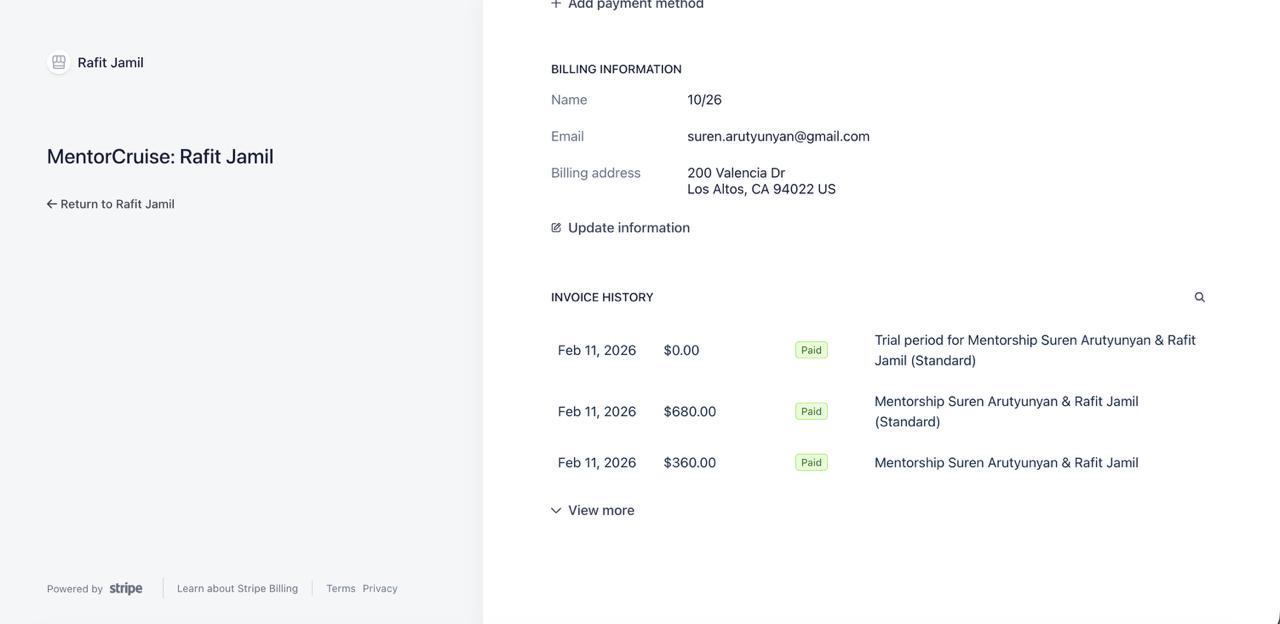
Task: Open Return to Rafit Jamil link
Action: [x=117, y=204]
